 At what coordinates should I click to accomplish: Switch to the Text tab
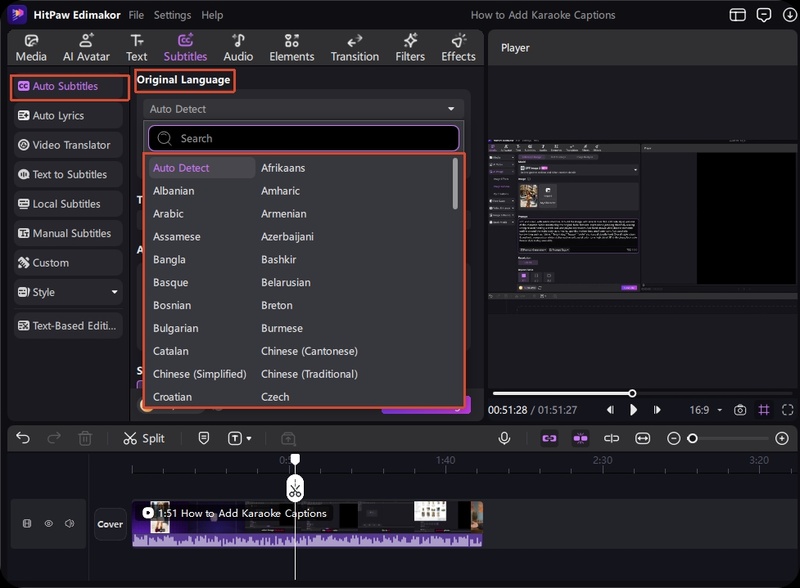tap(136, 47)
